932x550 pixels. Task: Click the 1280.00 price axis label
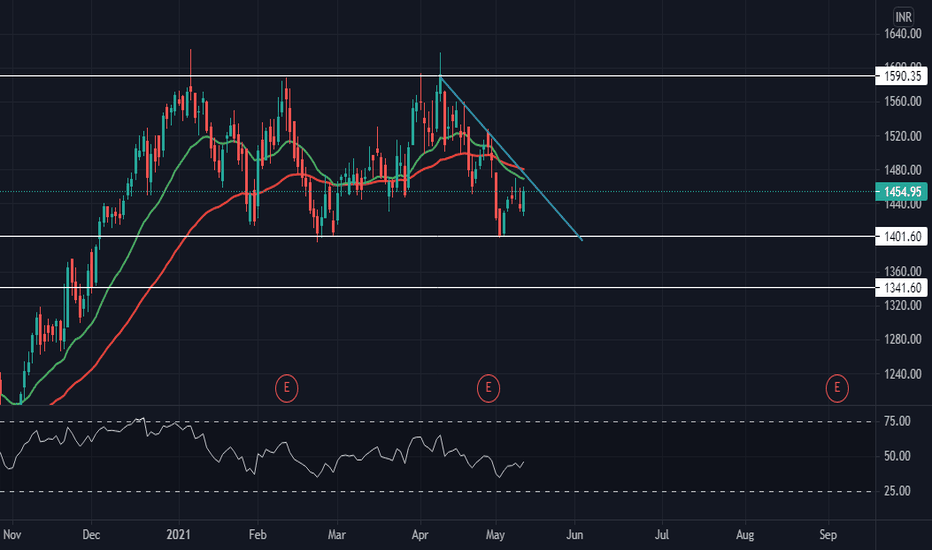point(902,339)
